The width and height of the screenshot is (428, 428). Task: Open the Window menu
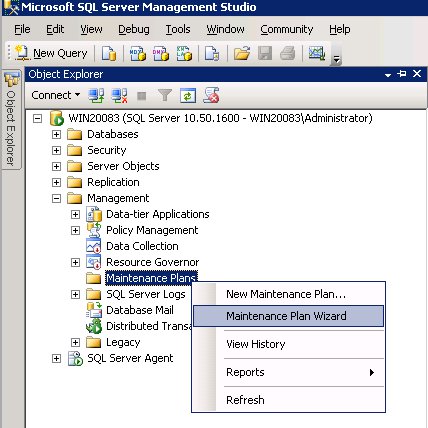click(225, 29)
